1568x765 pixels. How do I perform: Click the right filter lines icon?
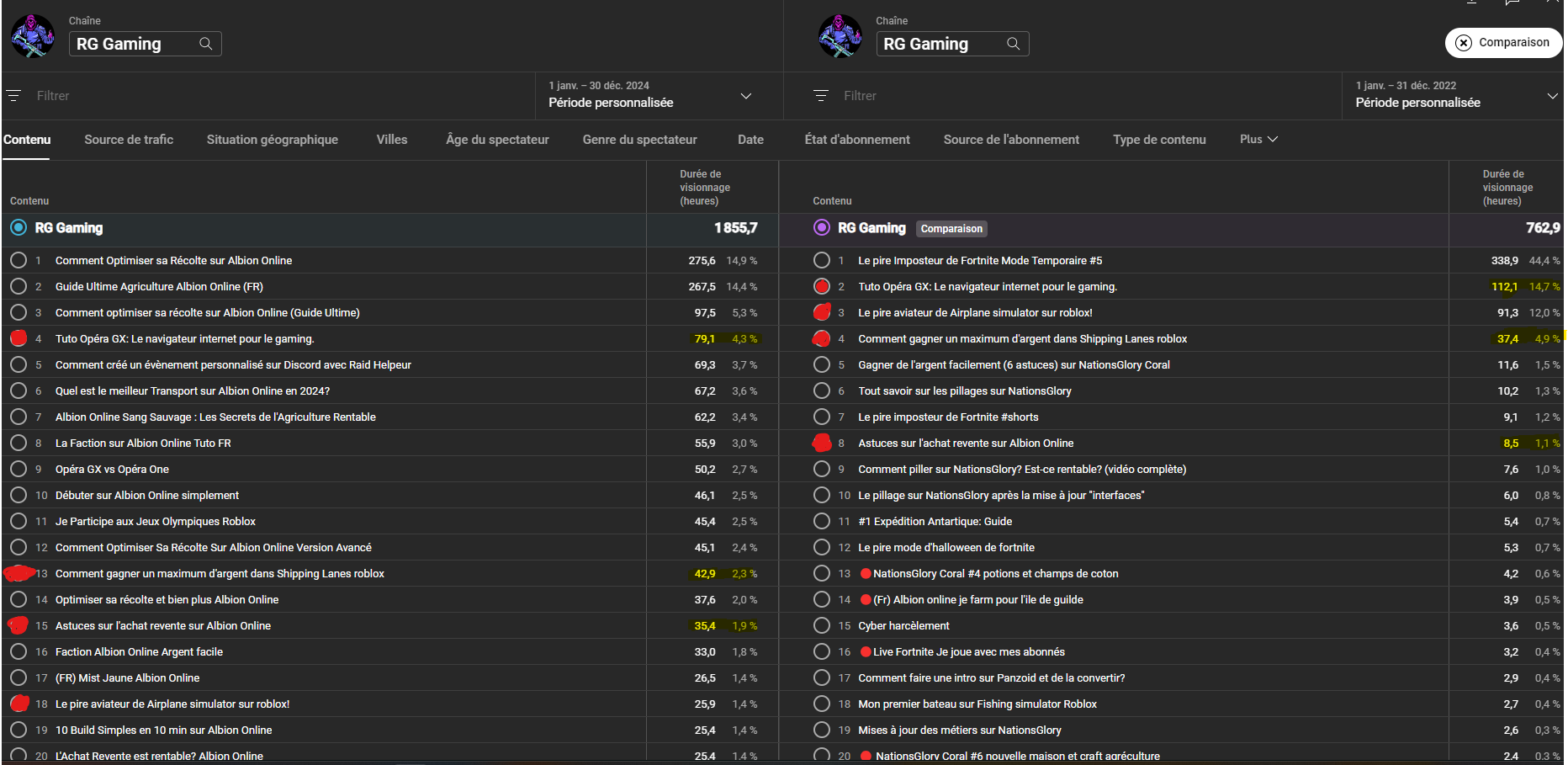[x=821, y=96]
